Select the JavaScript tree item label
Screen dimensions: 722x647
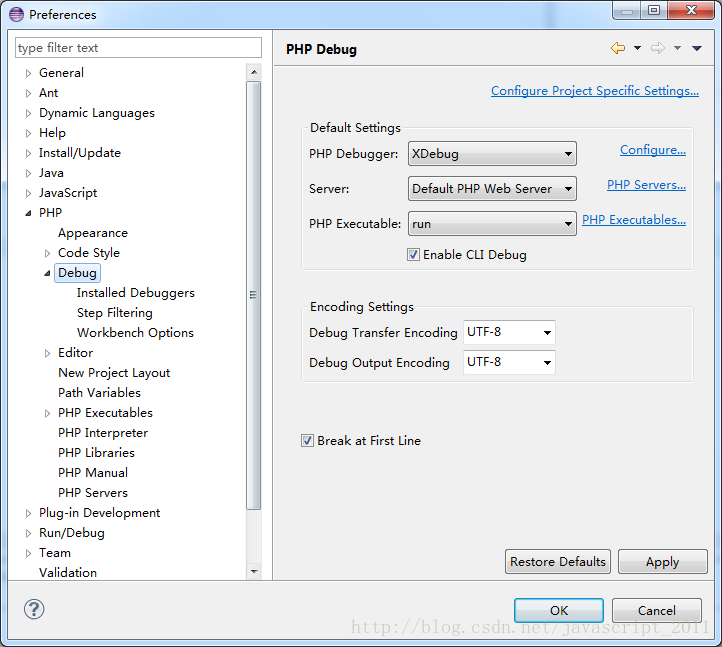68,193
